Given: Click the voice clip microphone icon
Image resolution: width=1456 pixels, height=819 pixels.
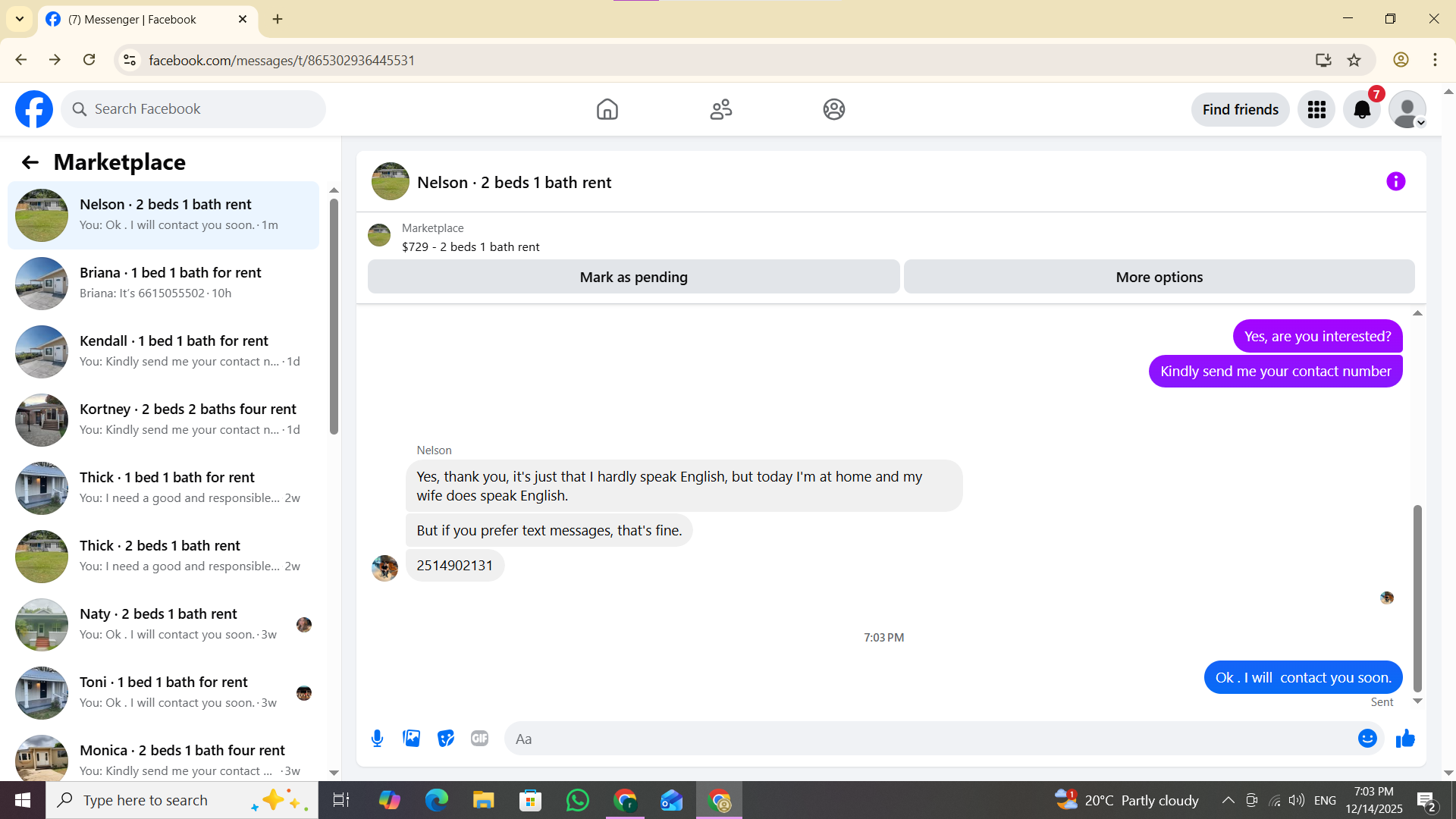Looking at the screenshot, I should click(x=377, y=739).
